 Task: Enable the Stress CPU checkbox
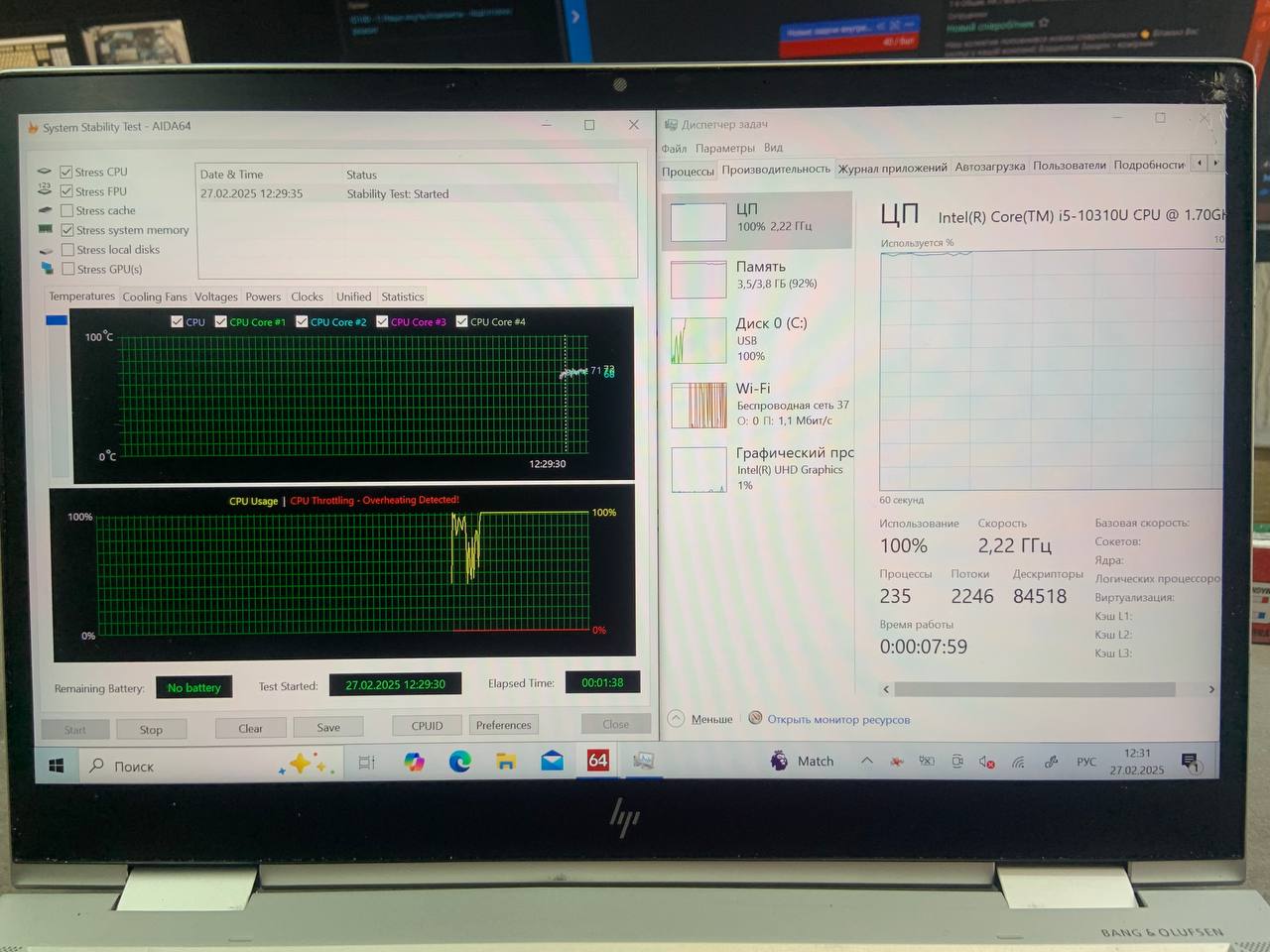(x=66, y=172)
